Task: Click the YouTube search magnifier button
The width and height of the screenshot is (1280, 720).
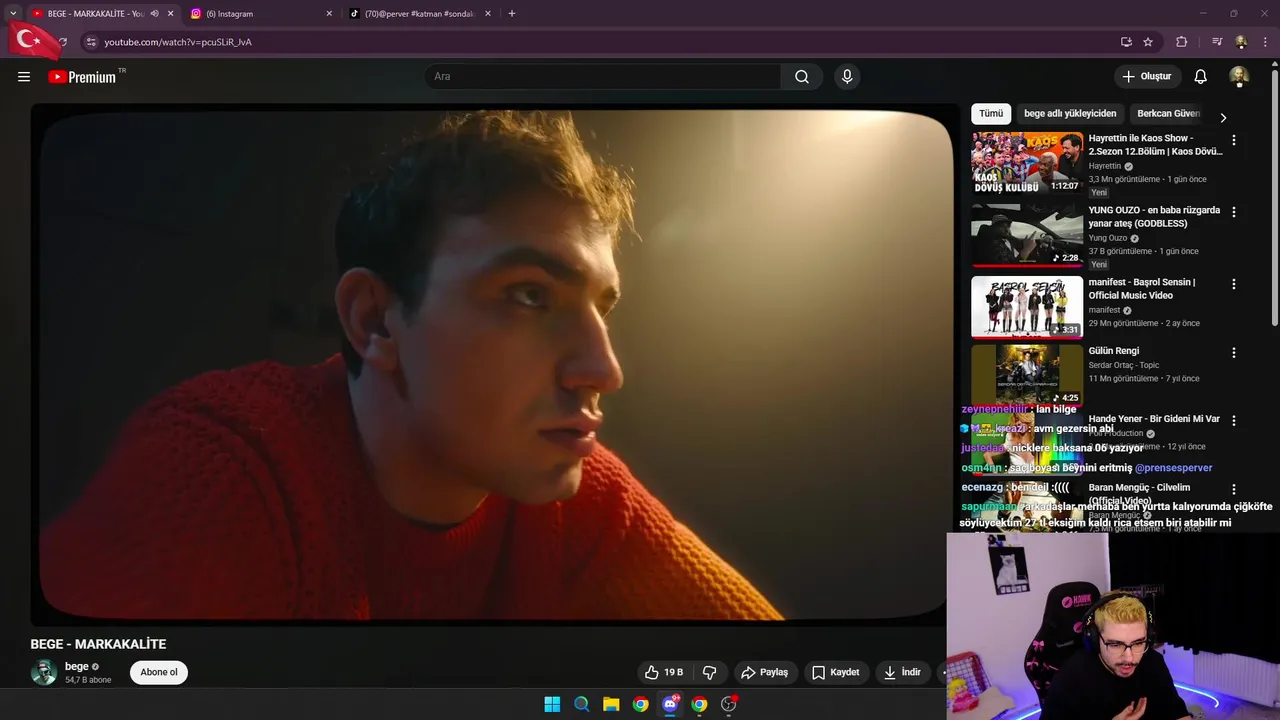Action: tap(802, 77)
